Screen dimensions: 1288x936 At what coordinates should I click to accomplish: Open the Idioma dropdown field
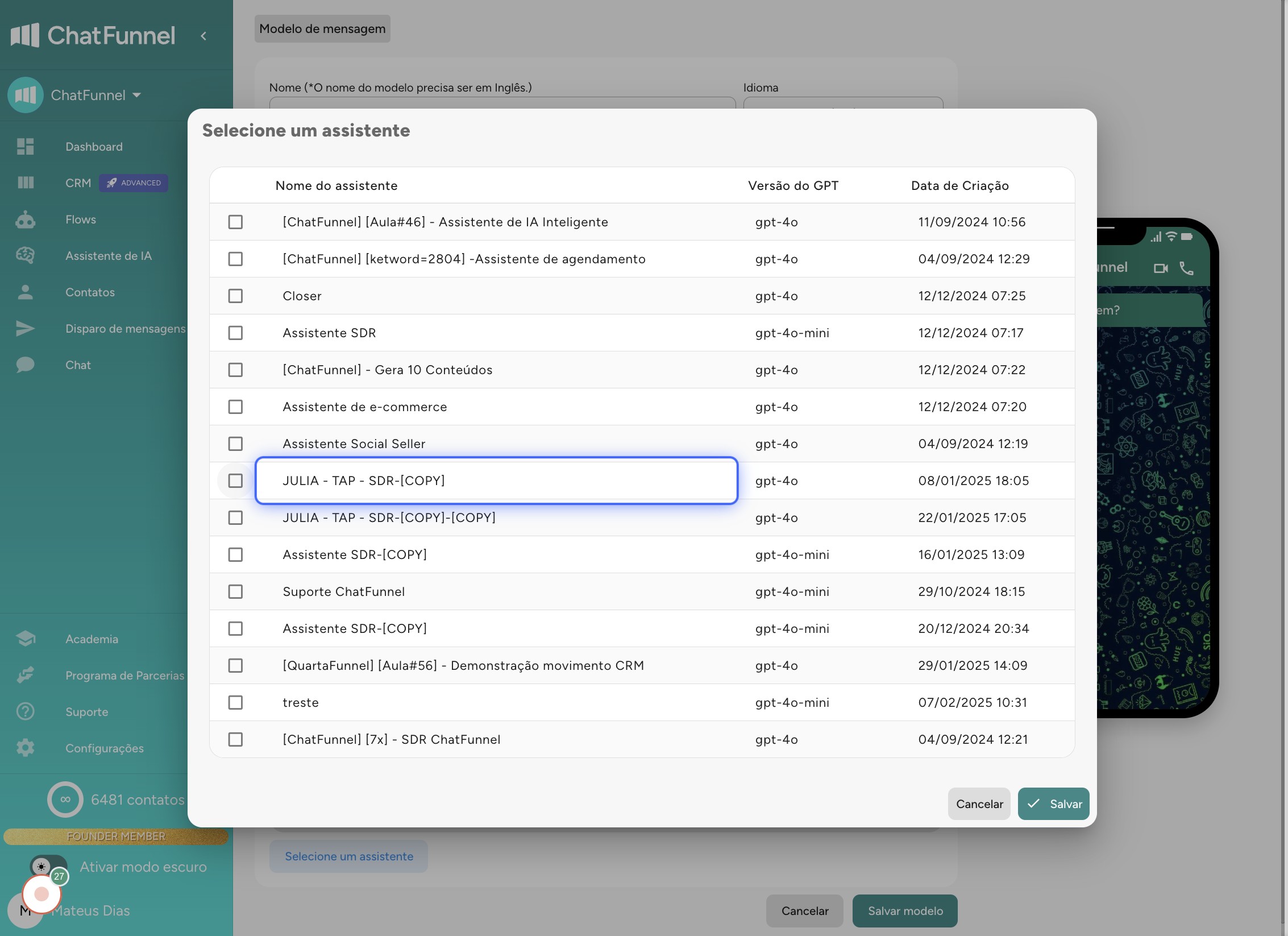tap(843, 103)
